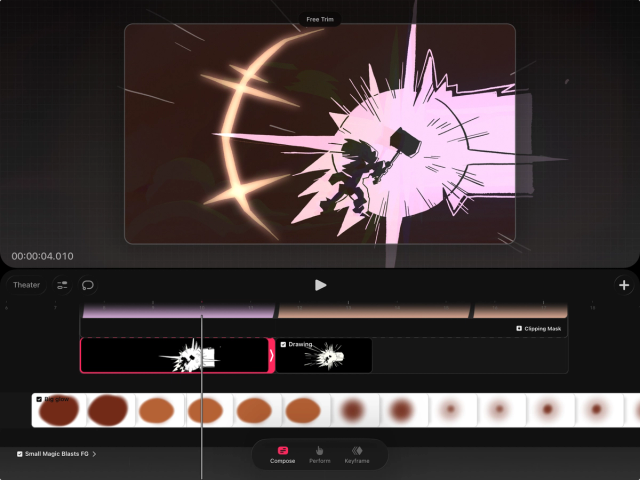The height and width of the screenshot is (480, 640).
Task: Open the timeline settings sliders icon
Action: pos(62,285)
